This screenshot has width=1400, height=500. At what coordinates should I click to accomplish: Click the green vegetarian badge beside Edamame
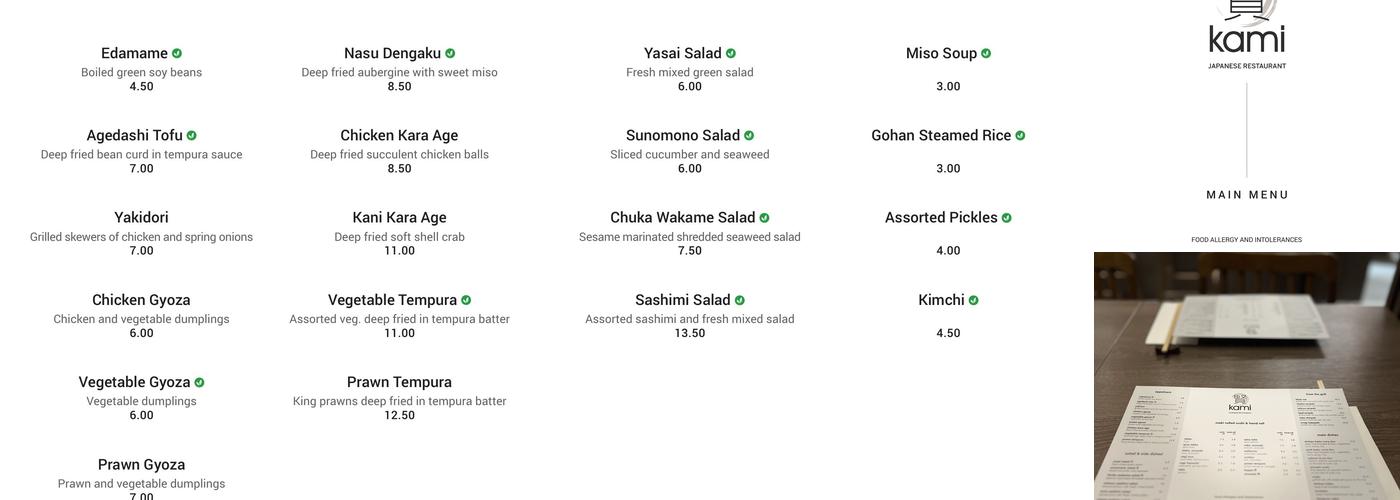point(177,54)
